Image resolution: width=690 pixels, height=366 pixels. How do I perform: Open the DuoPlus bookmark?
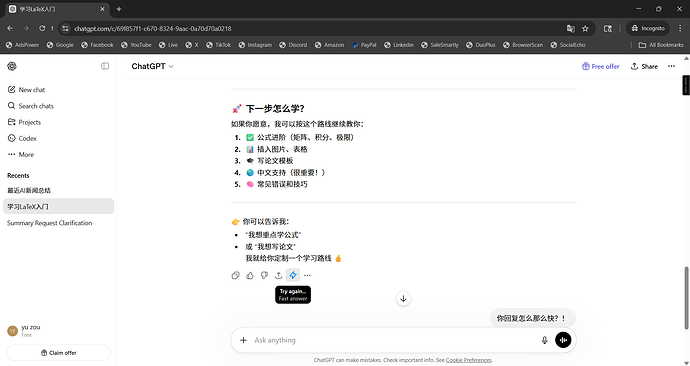[x=481, y=45]
